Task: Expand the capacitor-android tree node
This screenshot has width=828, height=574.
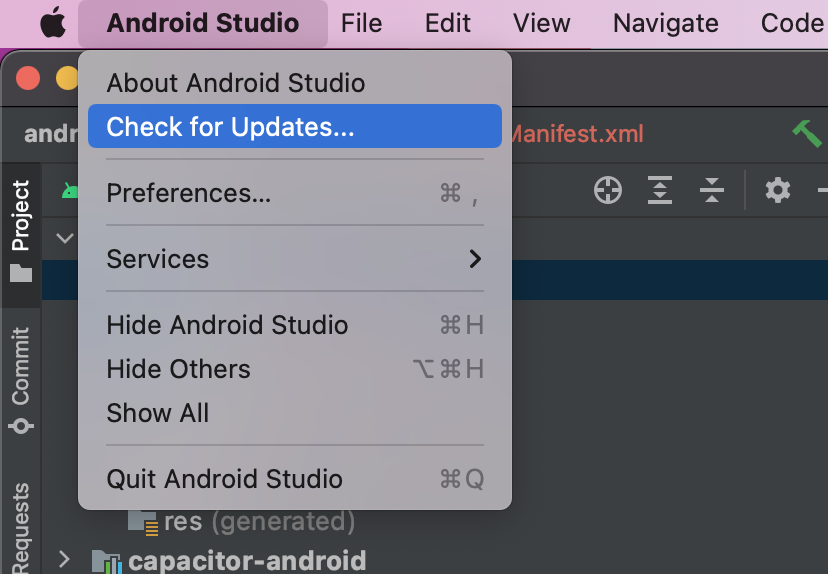Action: [65, 559]
